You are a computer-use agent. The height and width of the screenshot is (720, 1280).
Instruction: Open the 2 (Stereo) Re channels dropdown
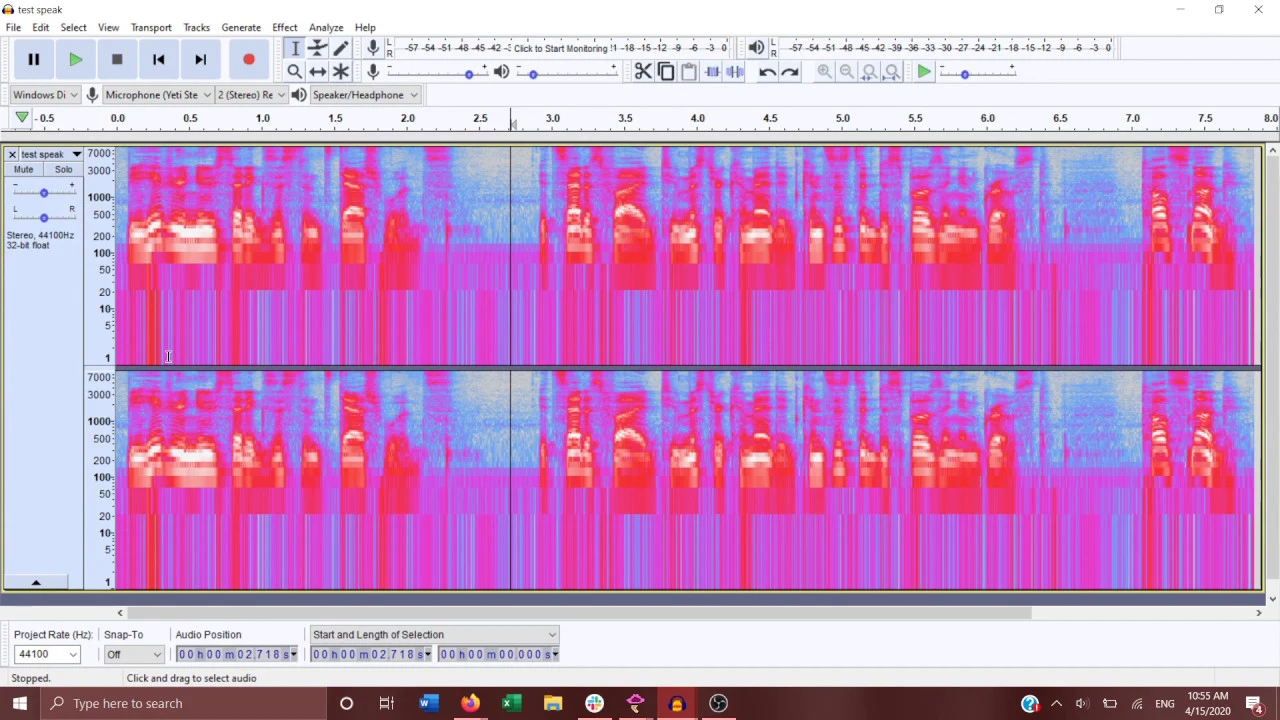pyautogui.click(x=251, y=95)
